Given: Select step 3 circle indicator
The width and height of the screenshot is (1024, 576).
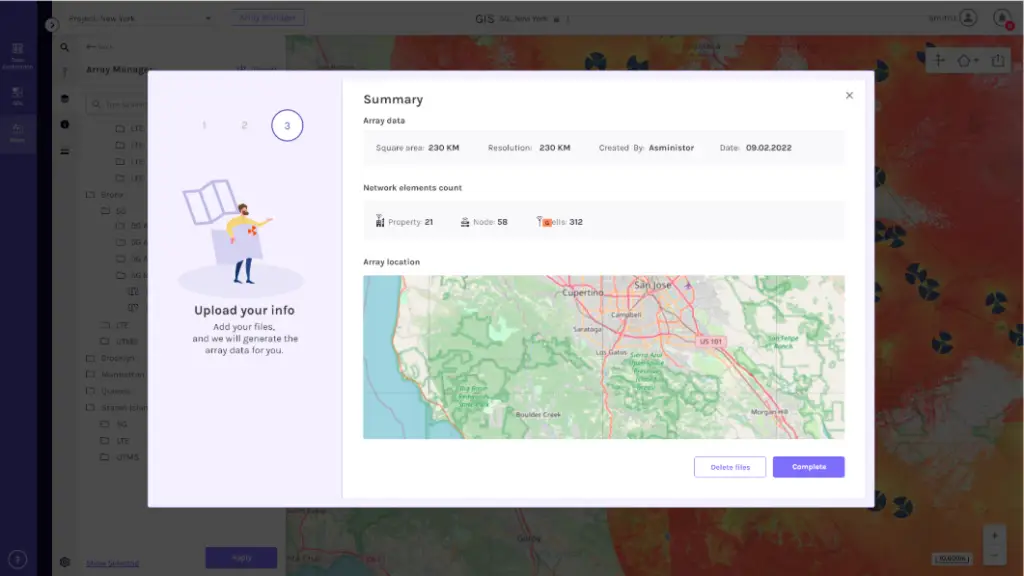Looking at the screenshot, I should (287, 126).
